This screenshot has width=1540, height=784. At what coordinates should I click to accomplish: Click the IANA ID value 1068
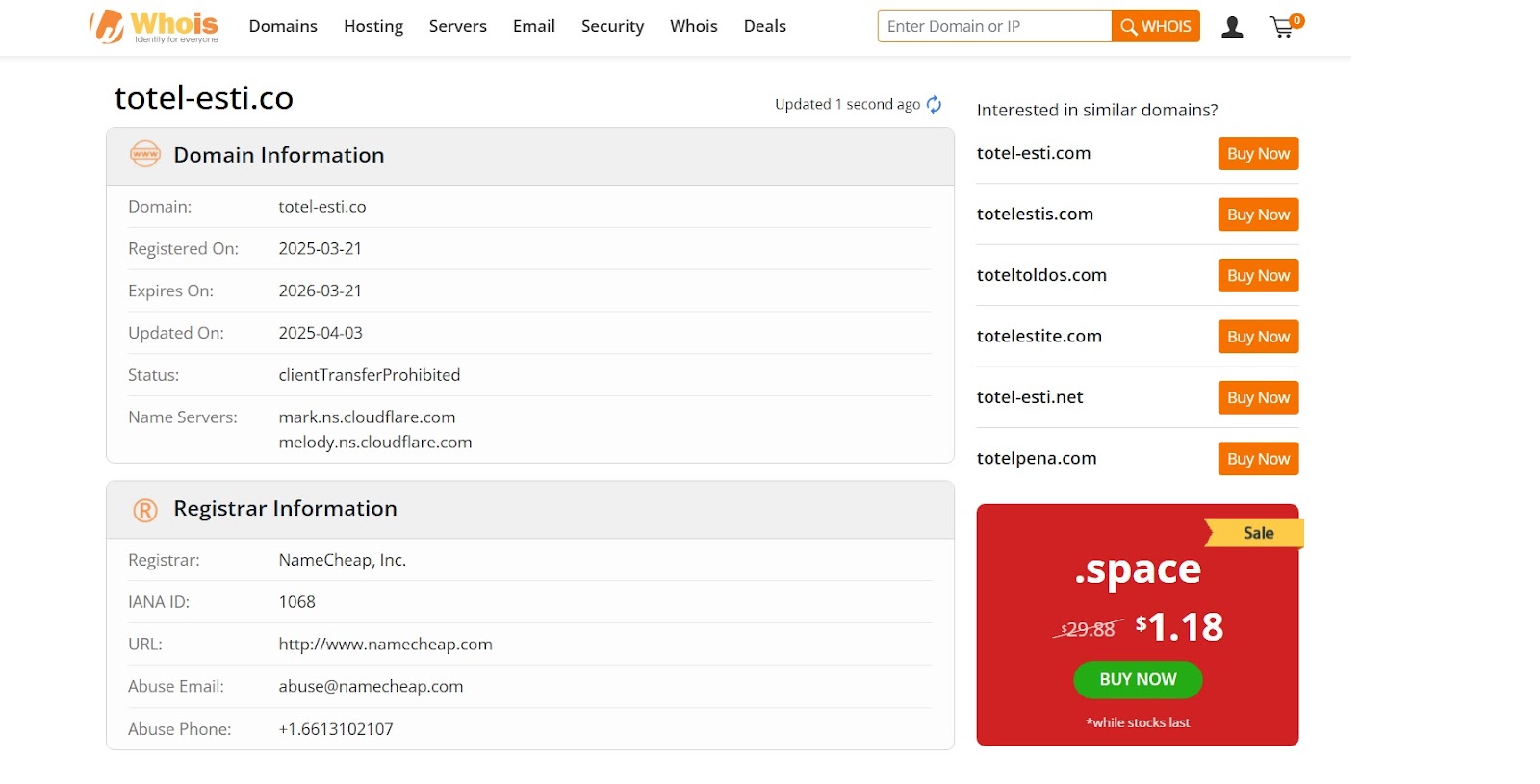[x=297, y=602]
